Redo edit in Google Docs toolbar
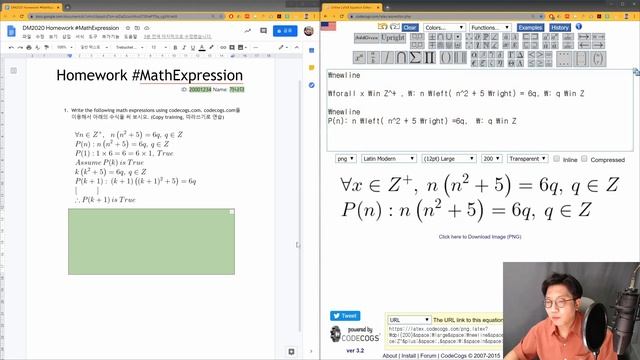The width and height of the screenshot is (640, 360). pos(20,47)
